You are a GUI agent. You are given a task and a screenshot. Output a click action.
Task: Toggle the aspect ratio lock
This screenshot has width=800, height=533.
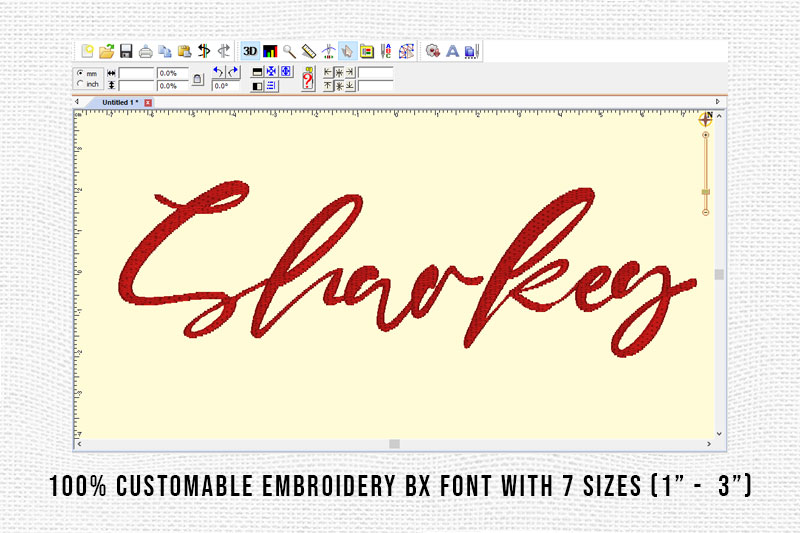pos(198,79)
